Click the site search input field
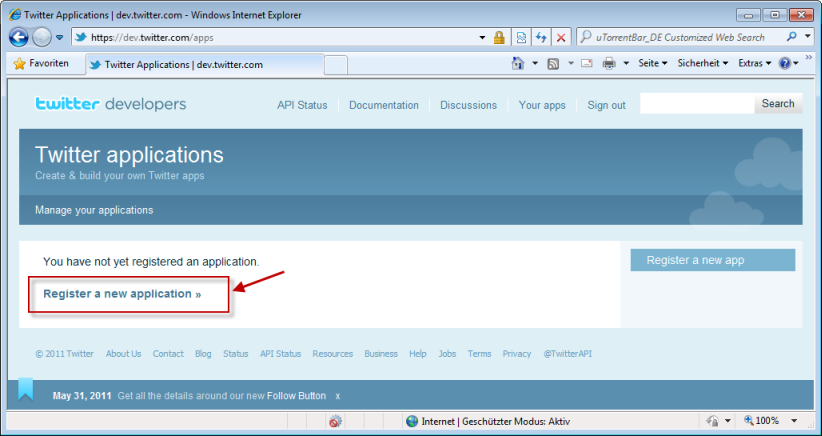 pos(696,104)
